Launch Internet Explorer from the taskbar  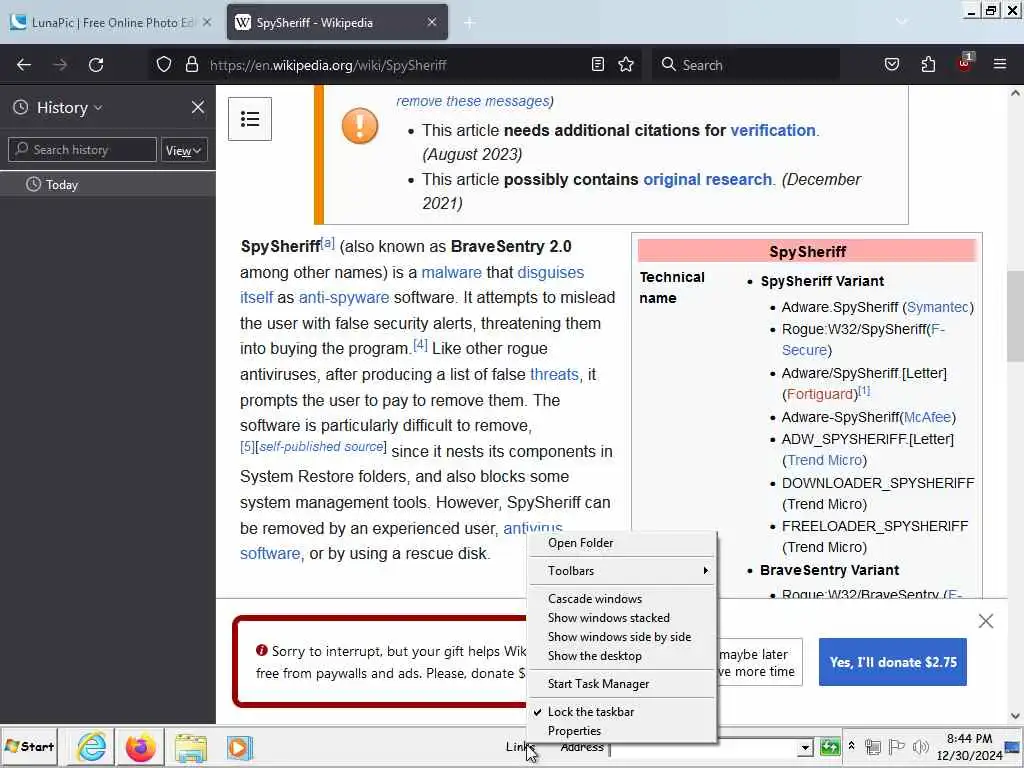pyautogui.click(x=92, y=747)
